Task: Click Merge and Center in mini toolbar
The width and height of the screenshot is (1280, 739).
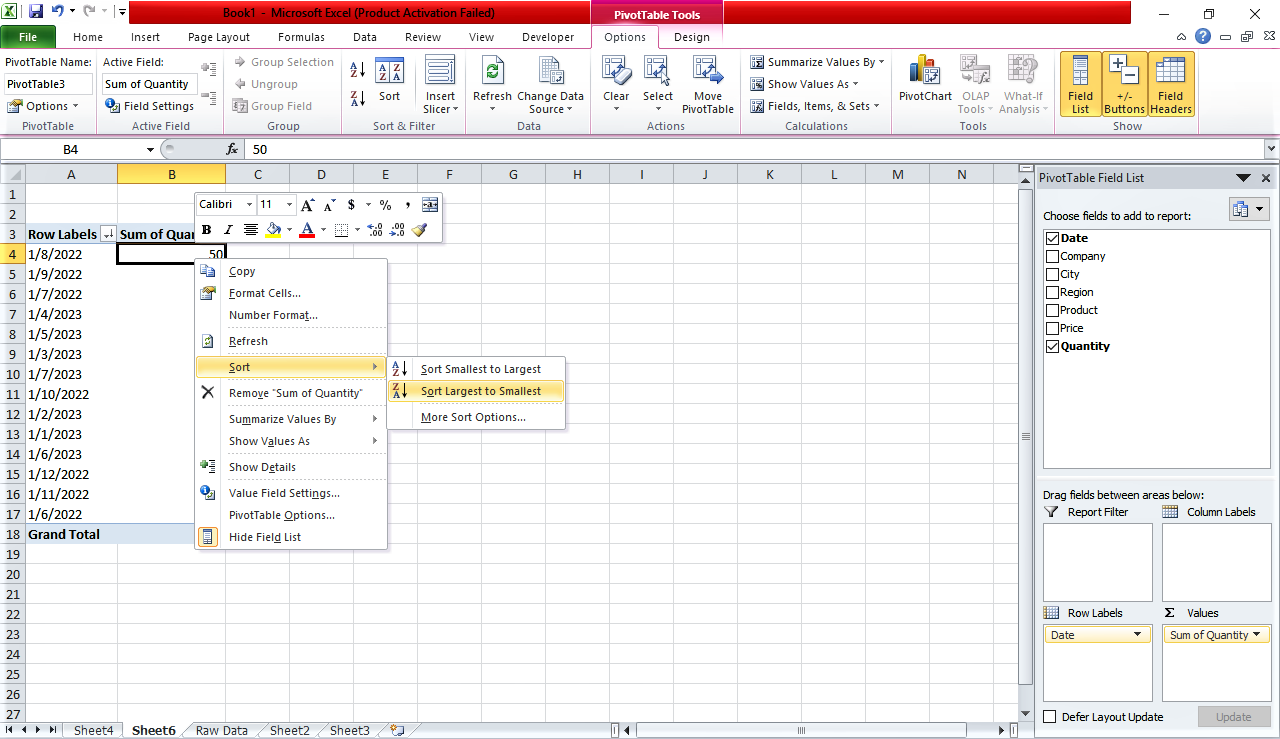Action: tap(430, 205)
